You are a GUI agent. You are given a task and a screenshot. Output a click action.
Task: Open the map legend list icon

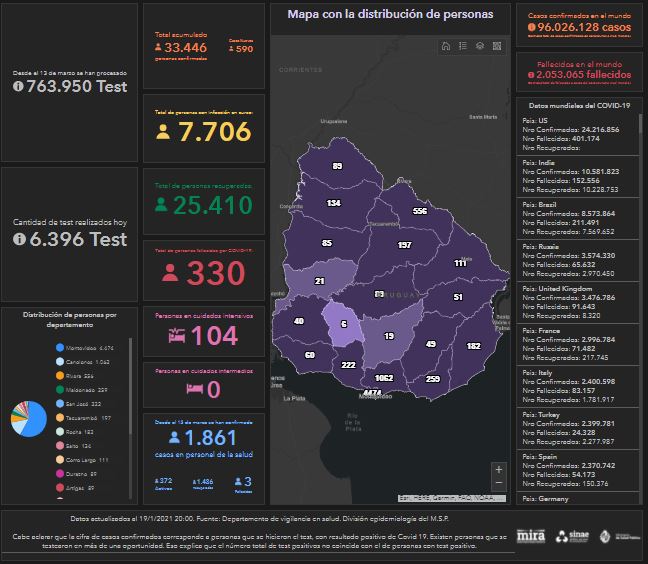(x=463, y=46)
